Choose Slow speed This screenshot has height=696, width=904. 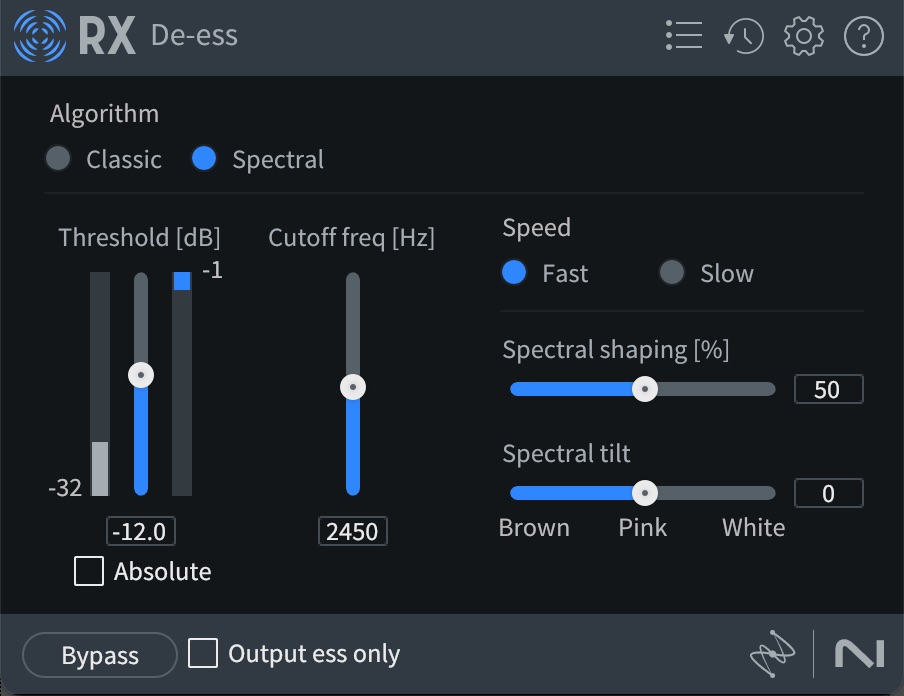tap(672, 272)
